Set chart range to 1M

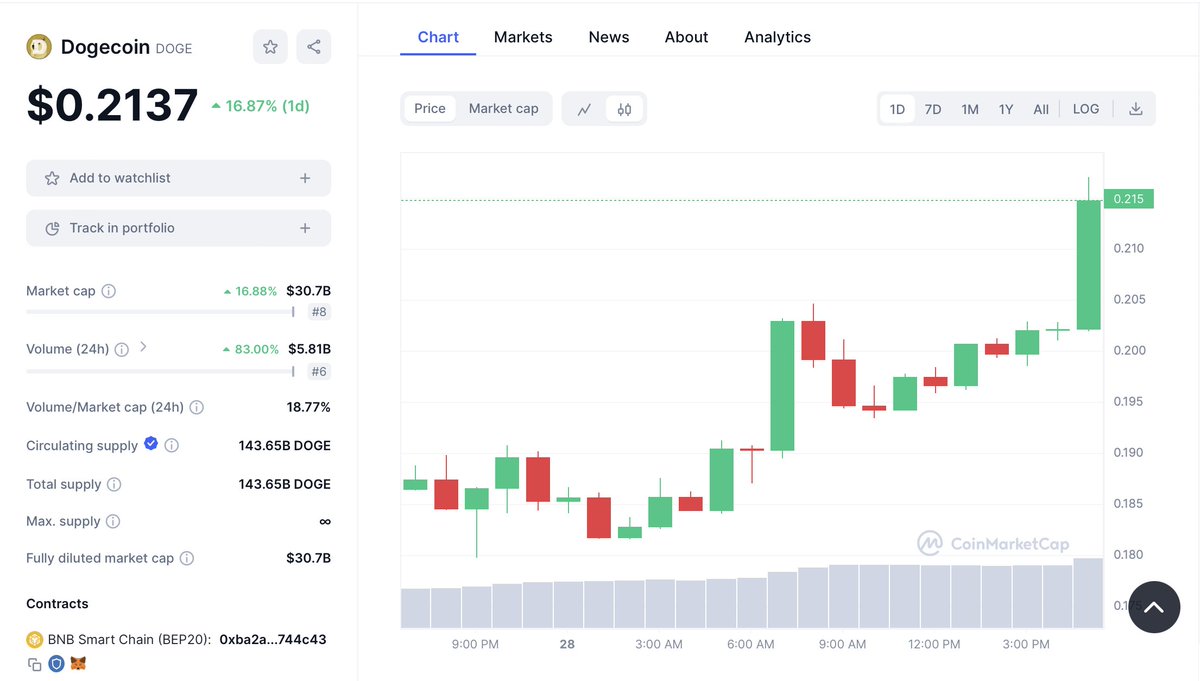click(970, 109)
